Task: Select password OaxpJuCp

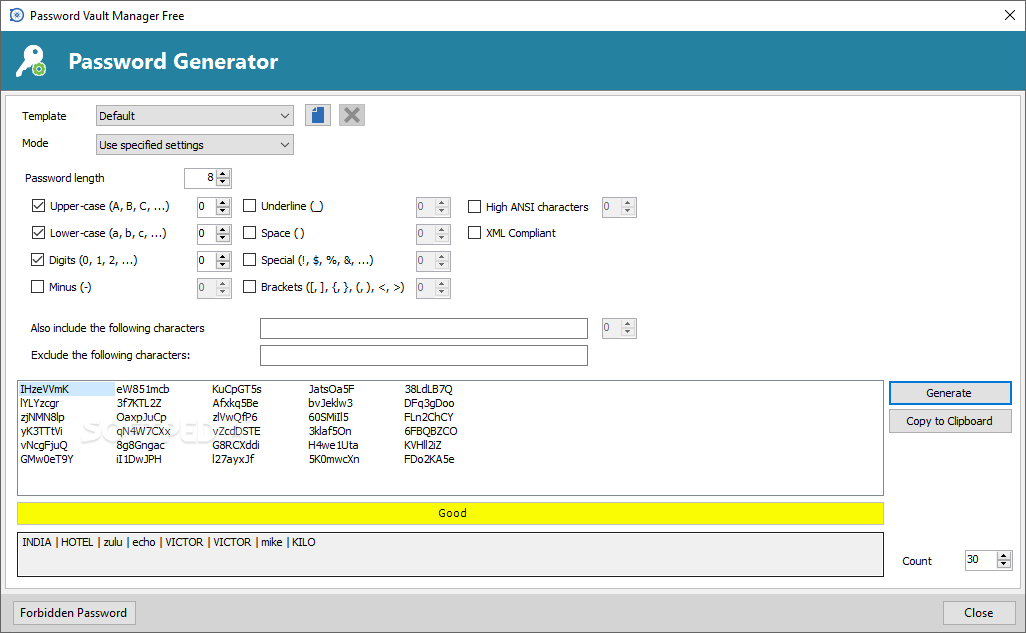Action: click(x=141, y=417)
